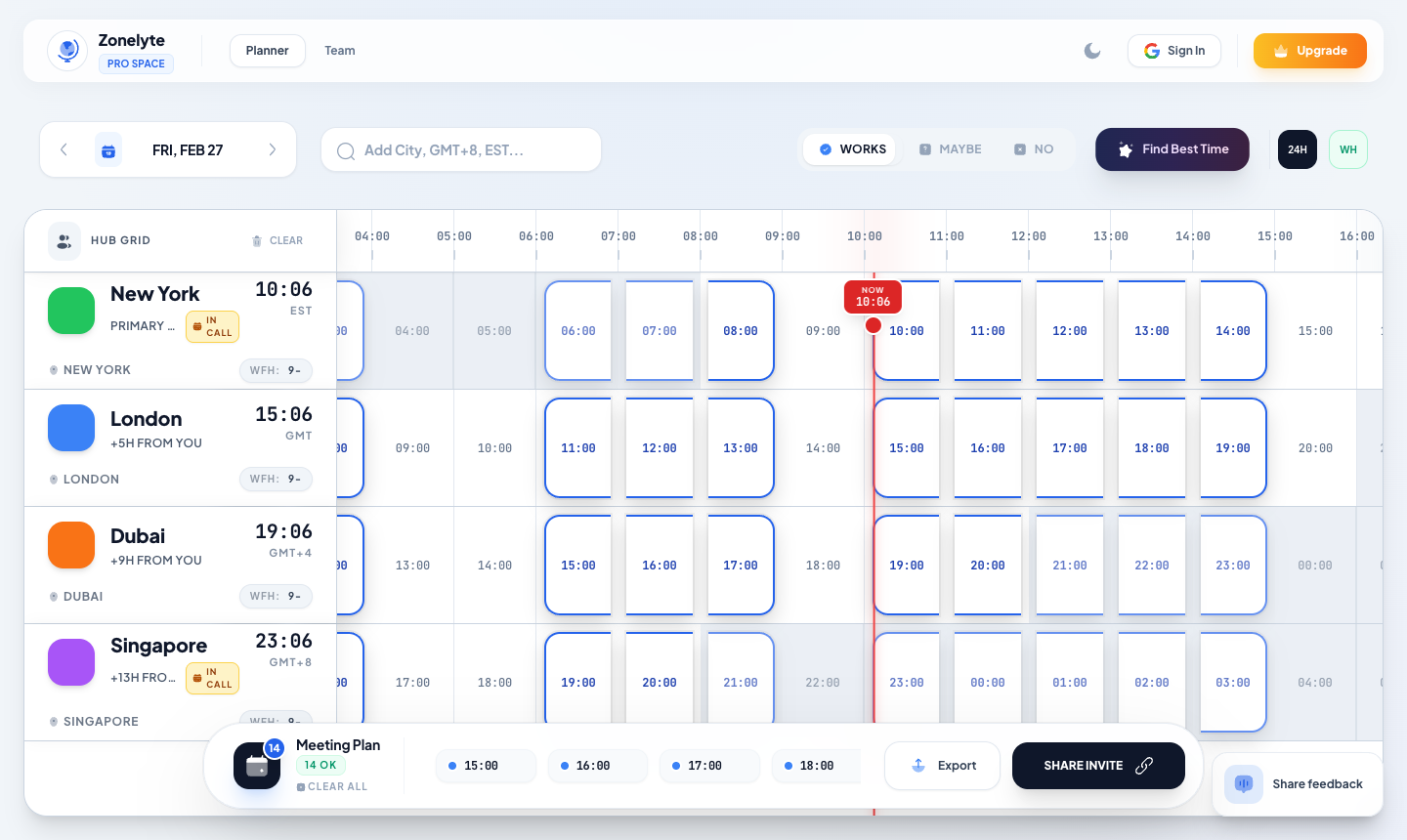Toggle the 24H time format
1407x840 pixels.
pos(1297,149)
